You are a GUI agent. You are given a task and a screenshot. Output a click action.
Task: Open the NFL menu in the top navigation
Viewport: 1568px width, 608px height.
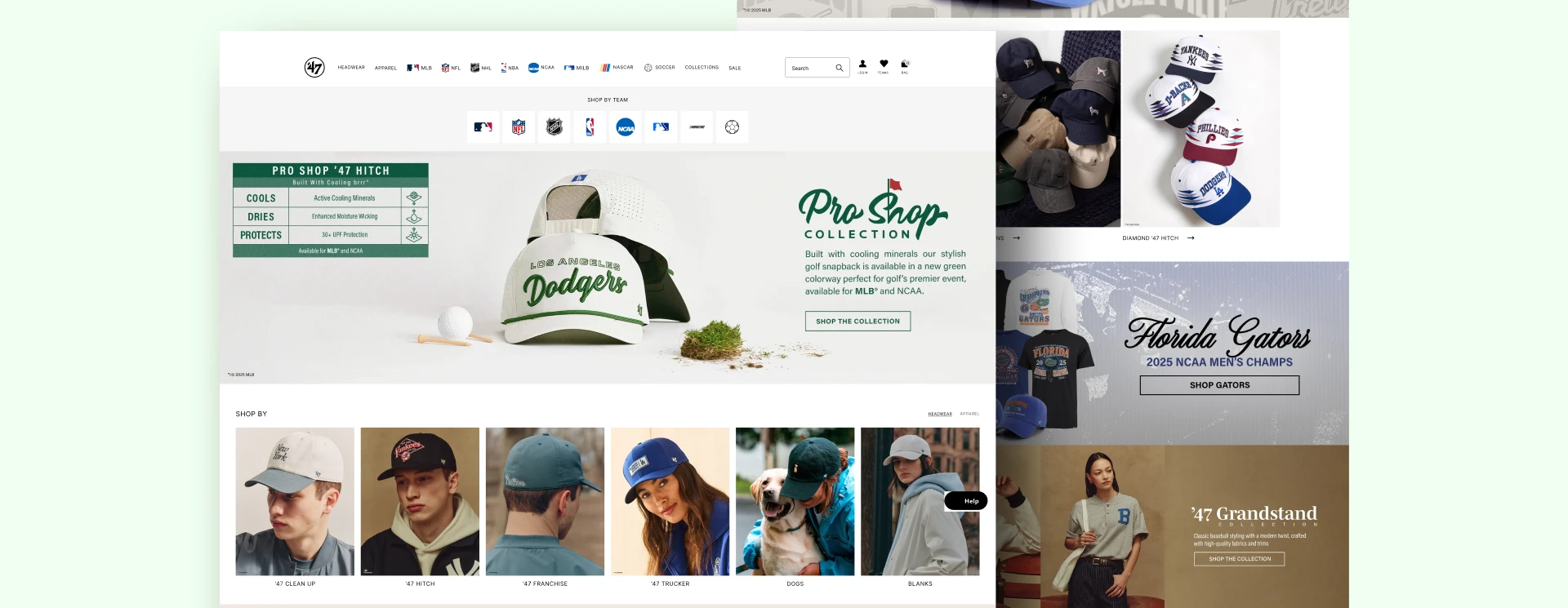click(451, 68)
